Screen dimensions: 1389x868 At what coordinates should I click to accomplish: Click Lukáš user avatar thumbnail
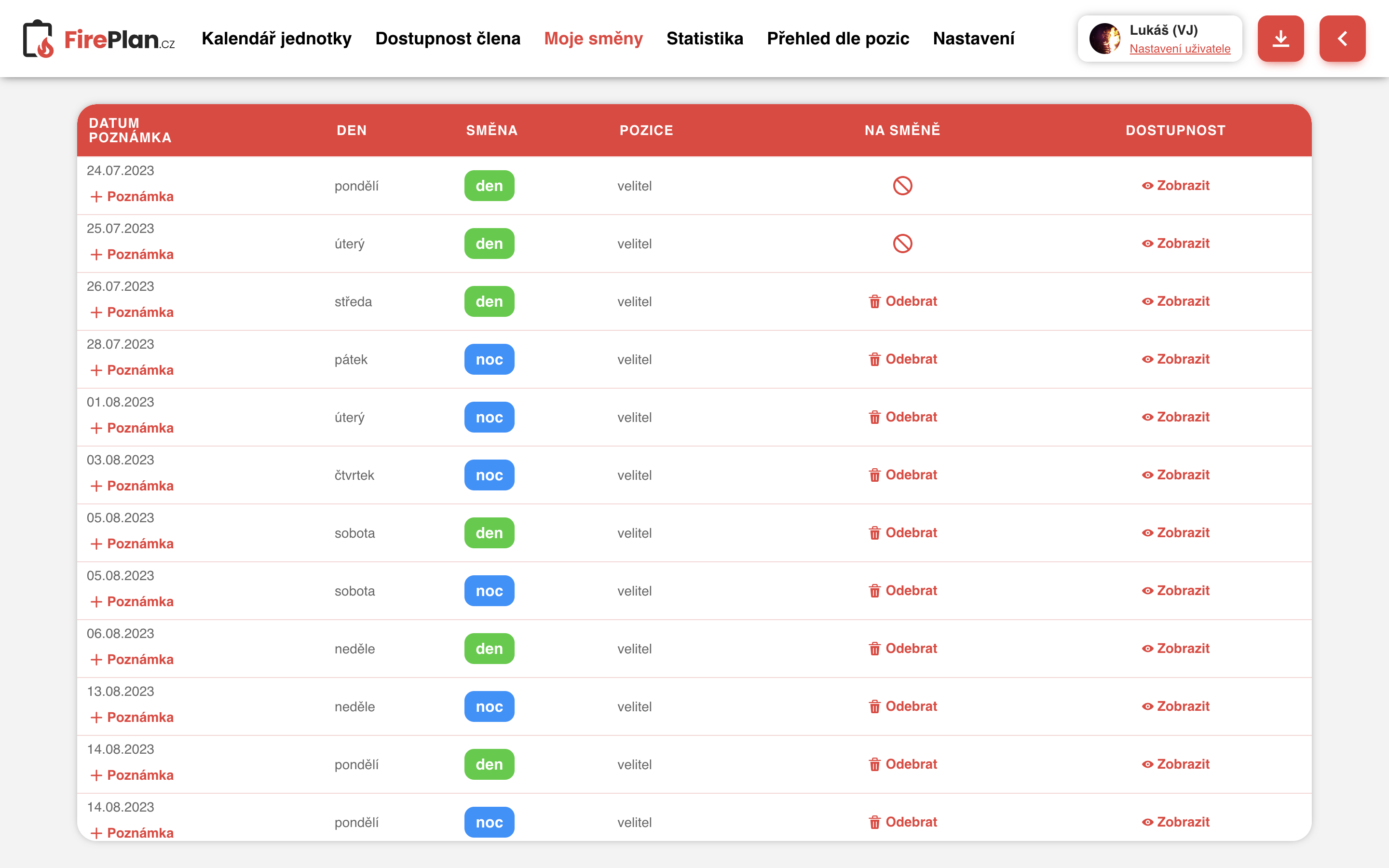[x=1104, y=39]
